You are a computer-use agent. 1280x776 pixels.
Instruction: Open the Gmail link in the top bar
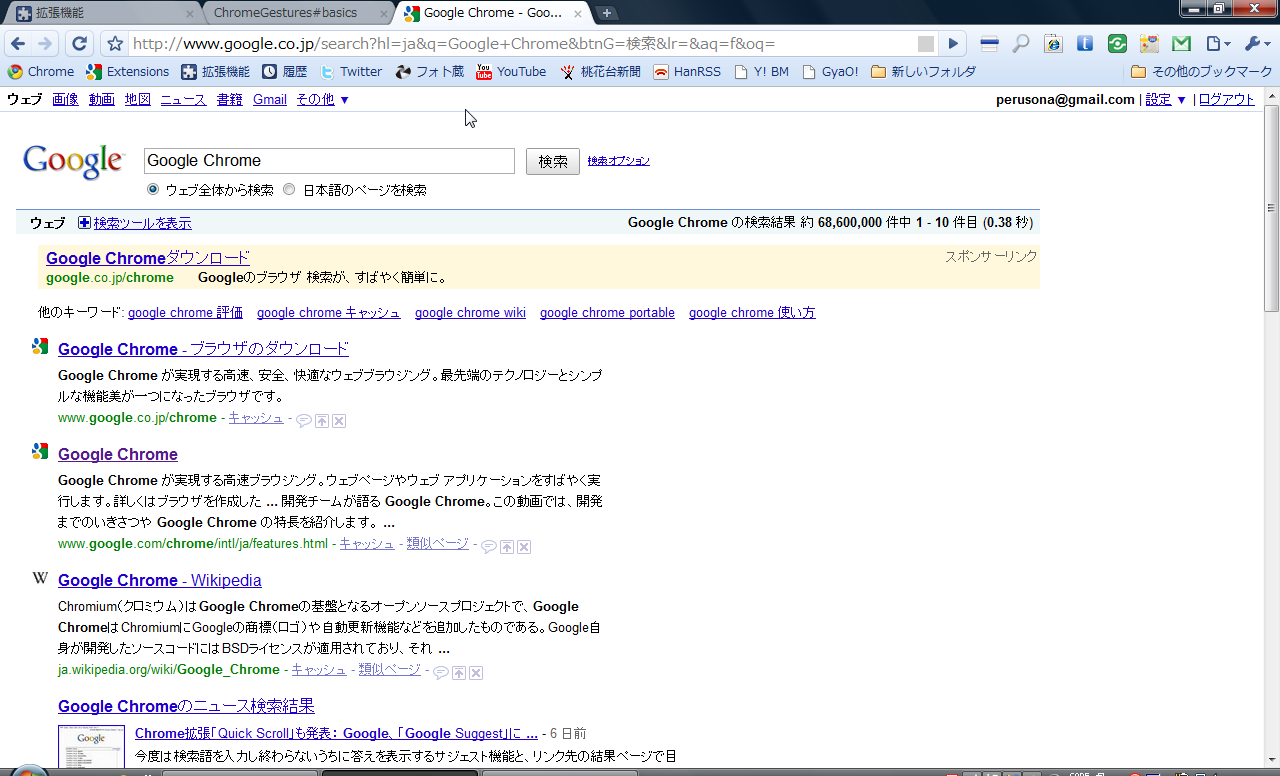point(270,99)
